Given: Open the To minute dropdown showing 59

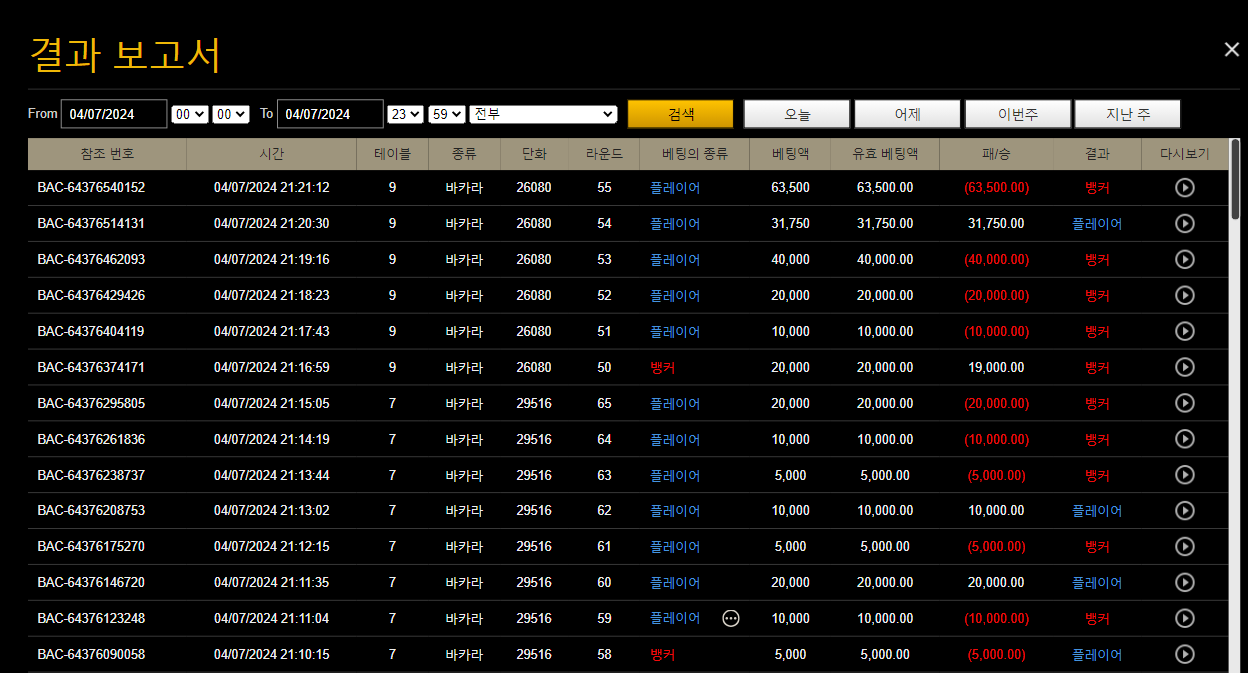Looking at the screenshot, I should [x=447, y=114].
